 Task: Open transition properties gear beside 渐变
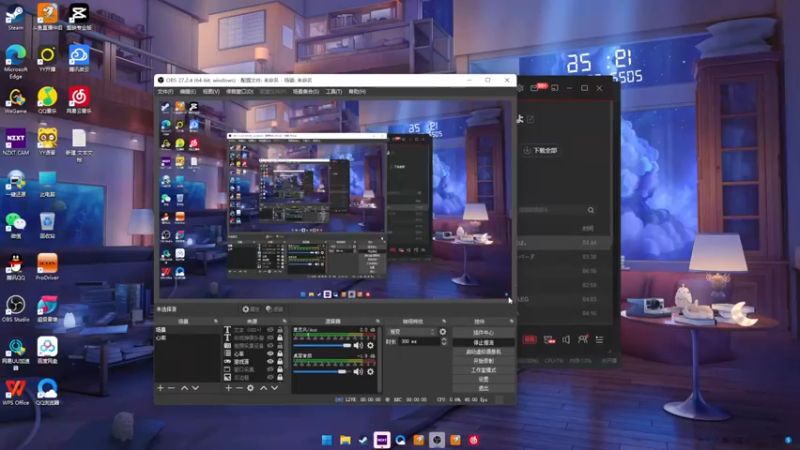pyautogui.click(x=443, y=332)
